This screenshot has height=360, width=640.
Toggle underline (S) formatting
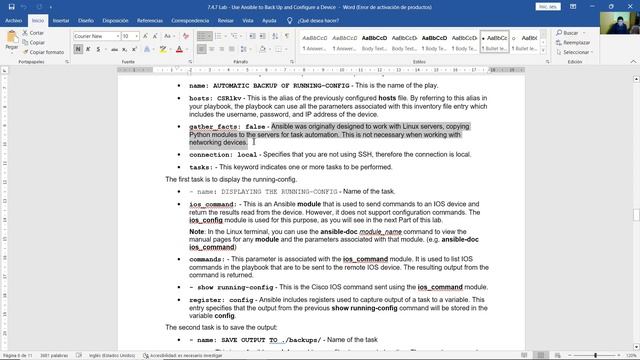click(98, 49)
